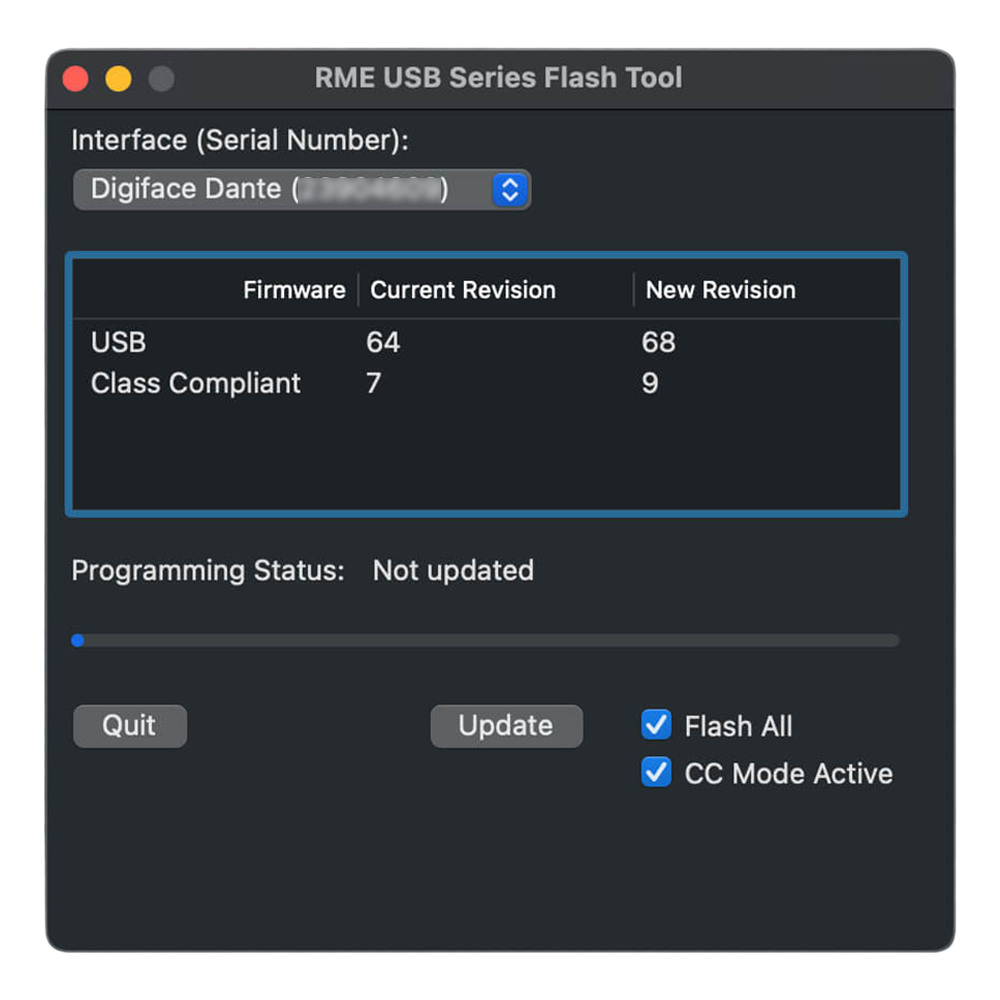Click the blue dropdown stepper arrows
This screenshot has width=1000, height=1000.
[509, 189]
